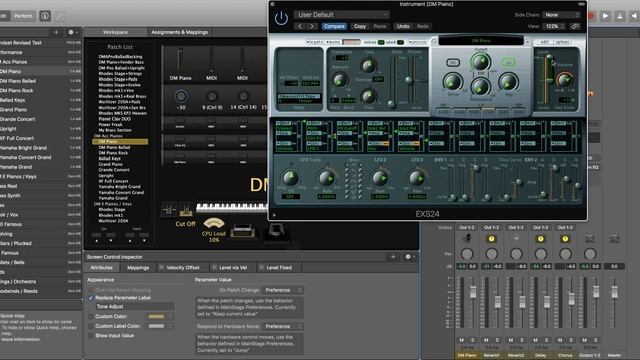Click the CPU Load meter in workspace
Viewport: 640px width, 360px height.
pos(214,224)
